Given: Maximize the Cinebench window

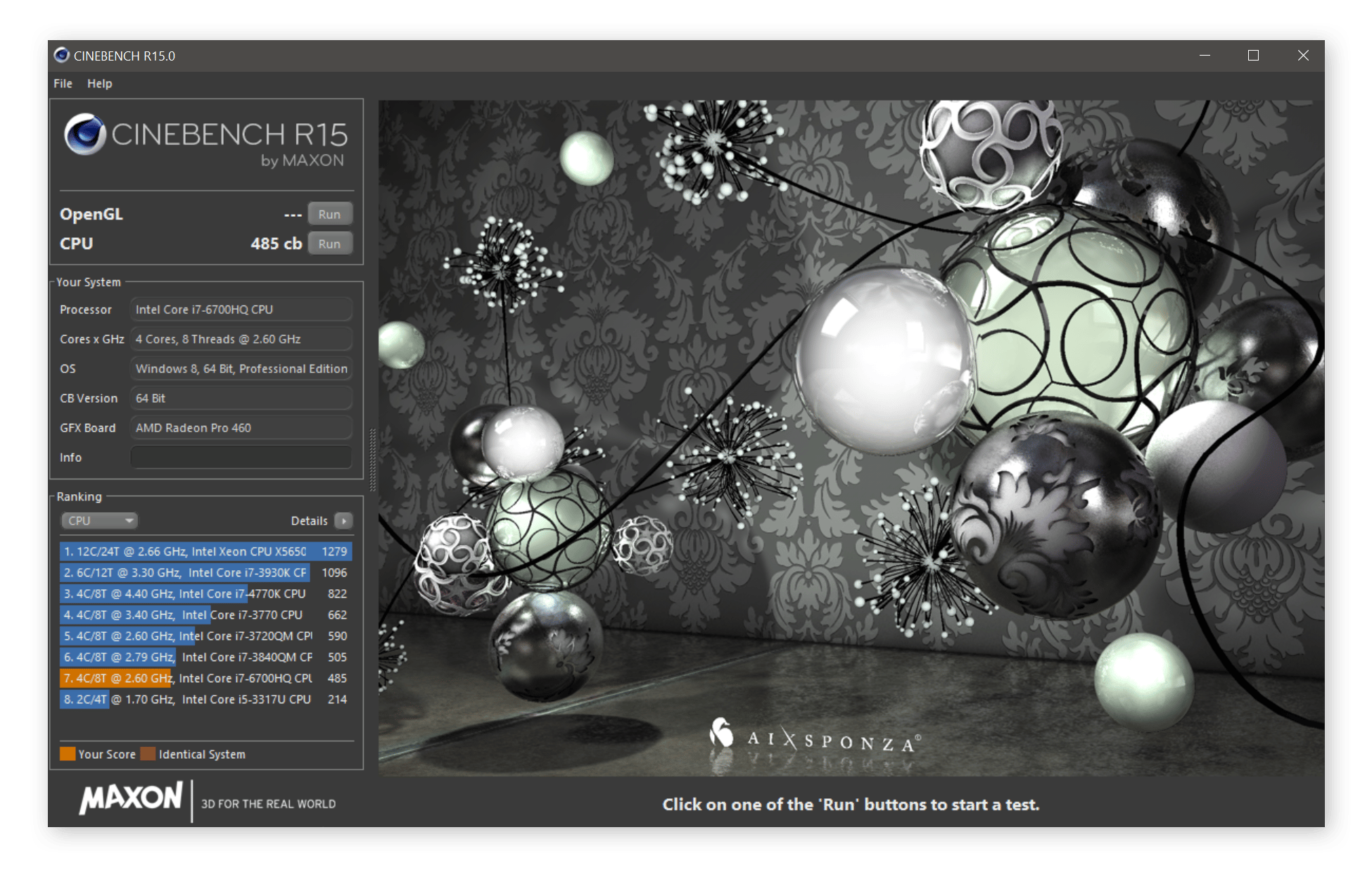Looking at the screenshot, I should [x=1253, y=56].
